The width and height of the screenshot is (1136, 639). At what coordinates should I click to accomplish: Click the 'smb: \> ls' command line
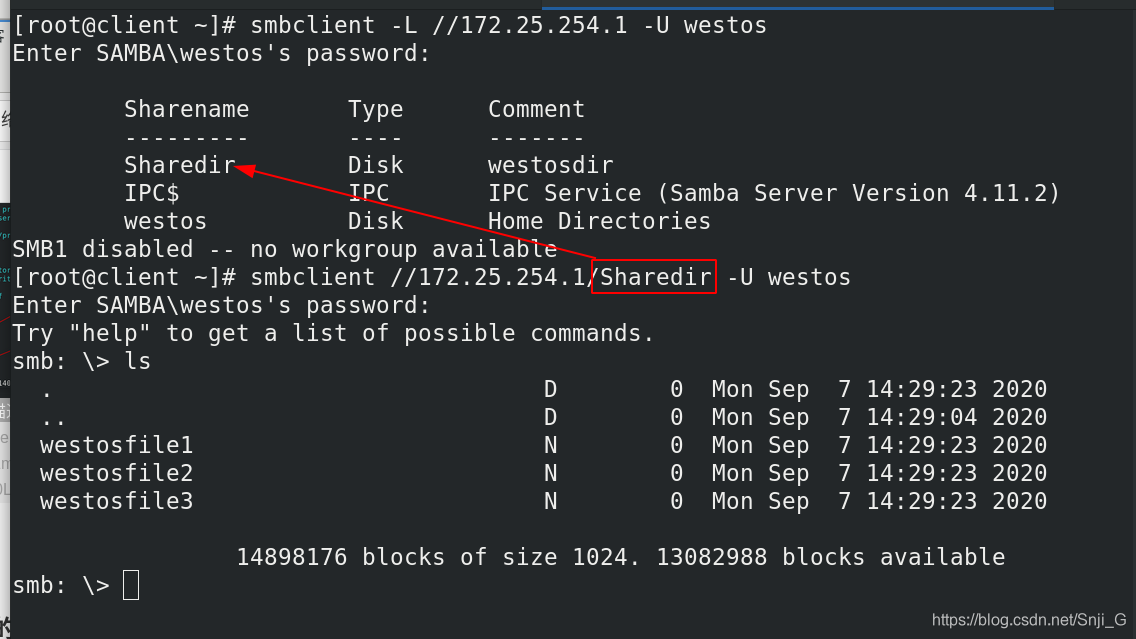click(82, 362)
